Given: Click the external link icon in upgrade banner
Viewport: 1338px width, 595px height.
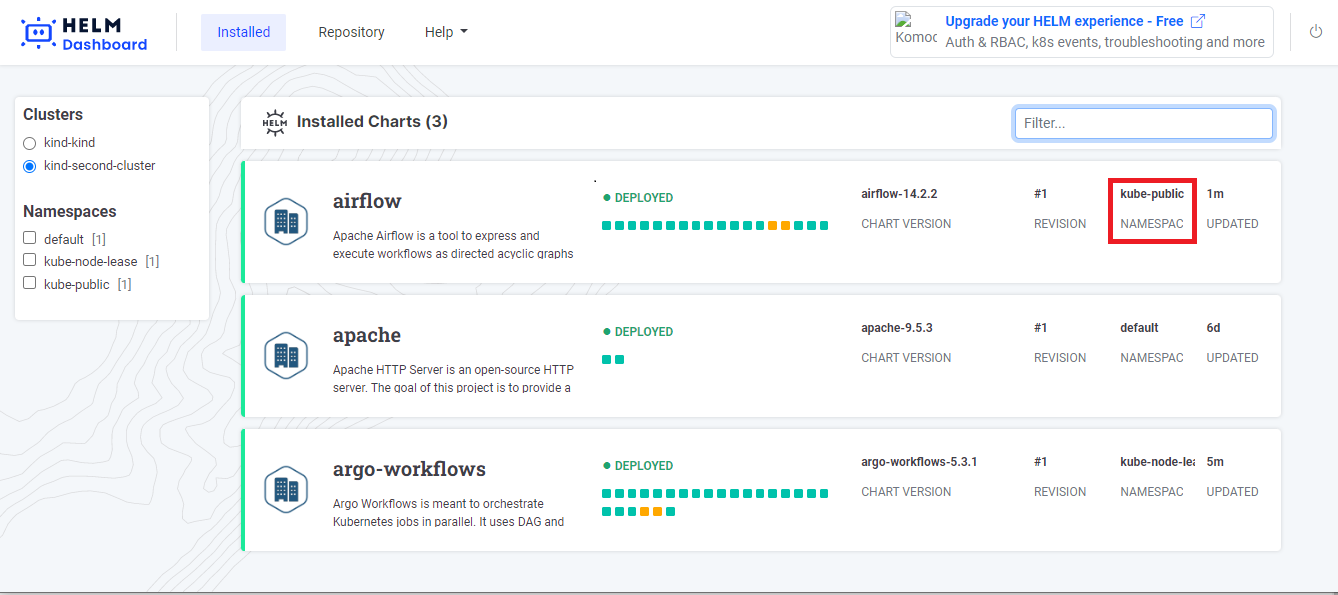Looking at the screenshot, I should (x=1198, y=21).
